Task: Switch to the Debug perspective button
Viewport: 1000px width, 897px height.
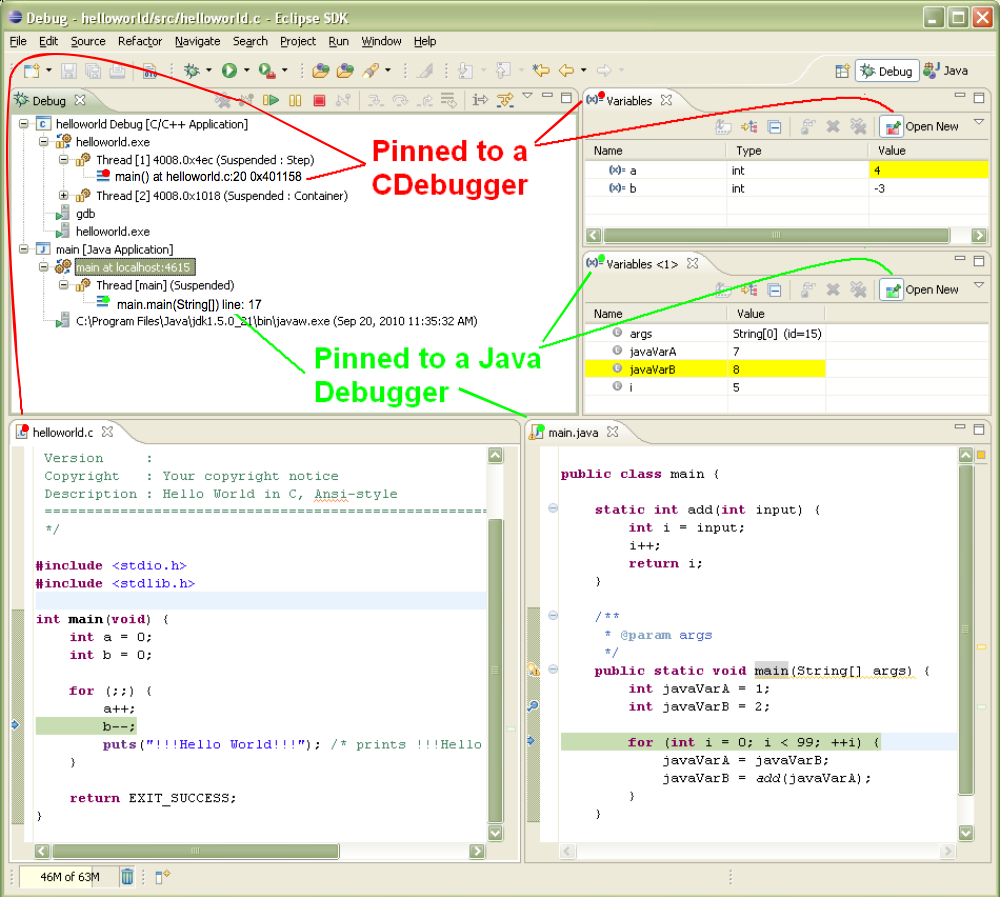Action: (887, 71)
